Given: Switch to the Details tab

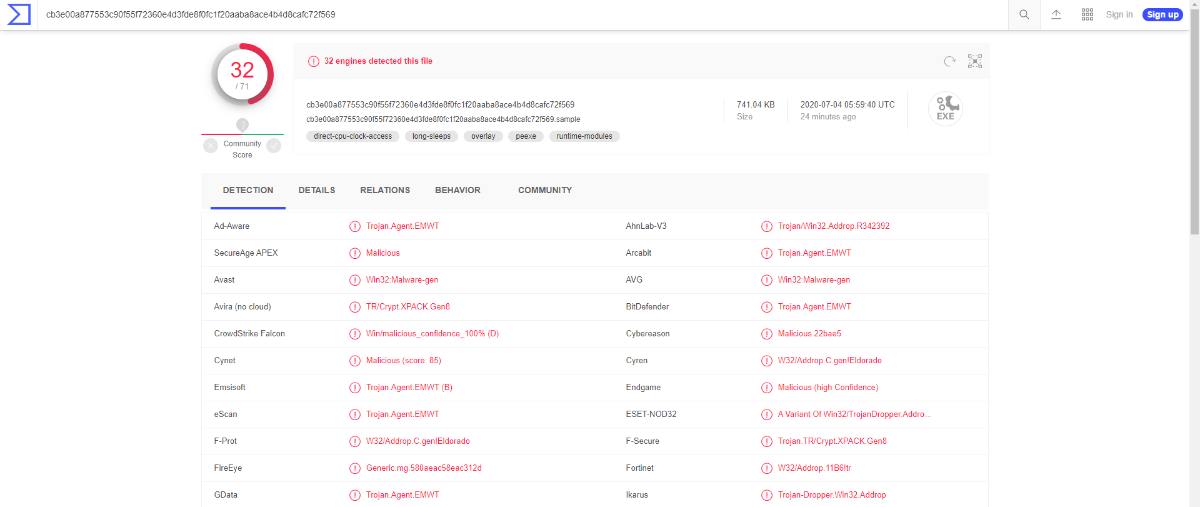Looking at the screenshot, I should point(317,190).
